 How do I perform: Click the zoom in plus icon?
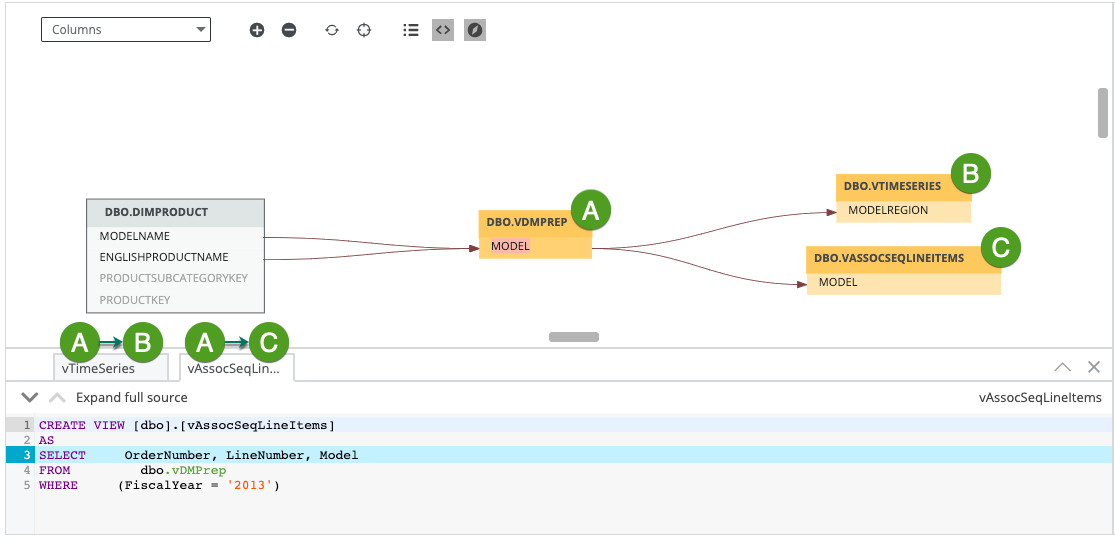tap(257, 30)
